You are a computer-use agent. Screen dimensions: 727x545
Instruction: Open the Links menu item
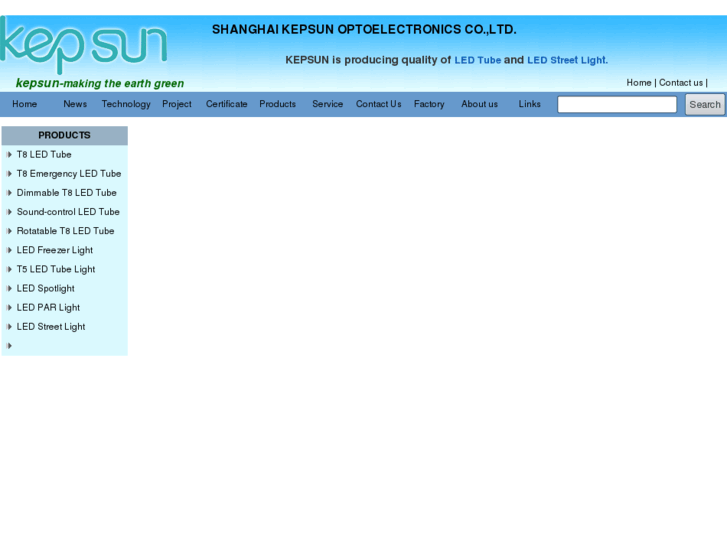tap(529, 104)
